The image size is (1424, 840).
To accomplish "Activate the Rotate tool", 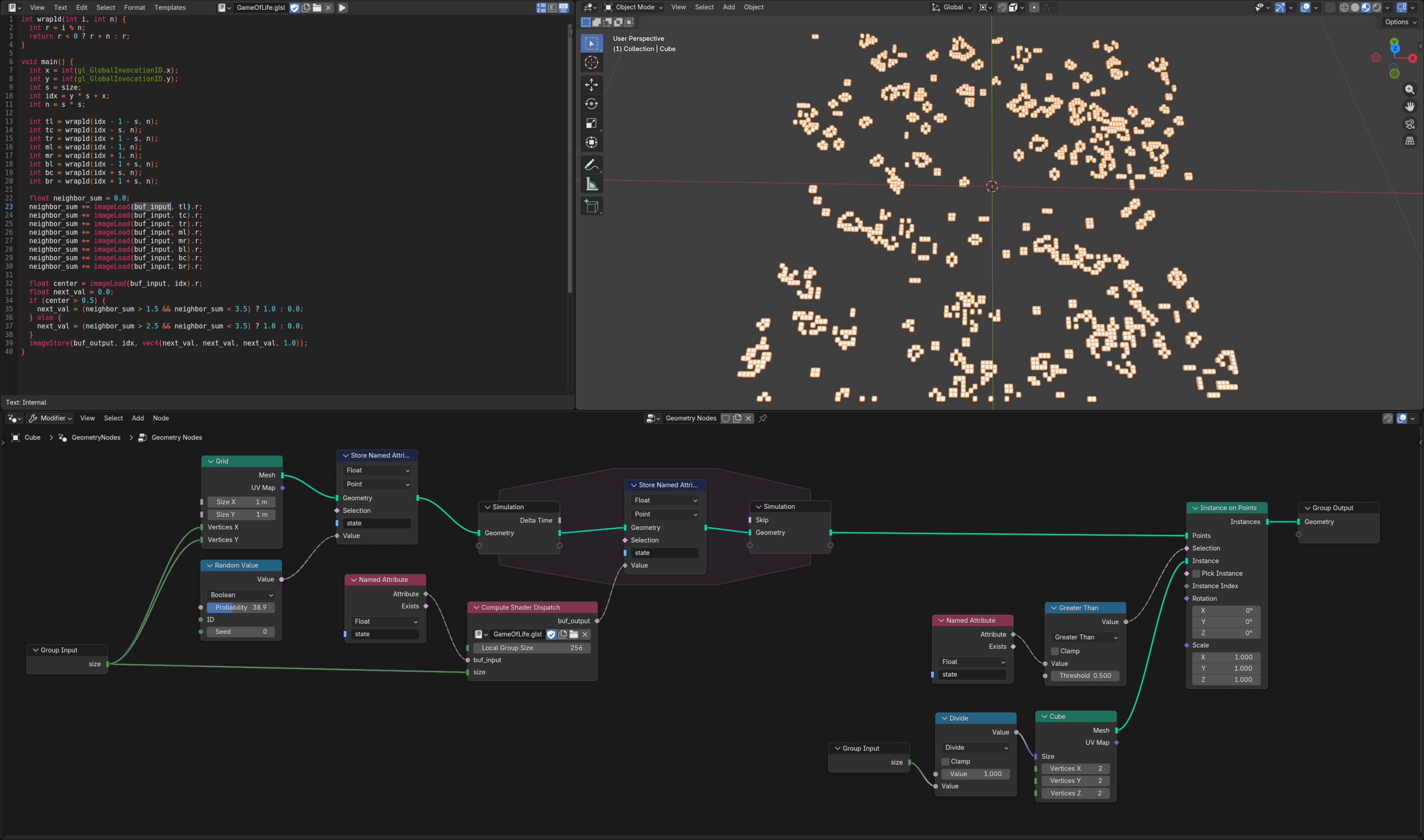I will point(591,104).
